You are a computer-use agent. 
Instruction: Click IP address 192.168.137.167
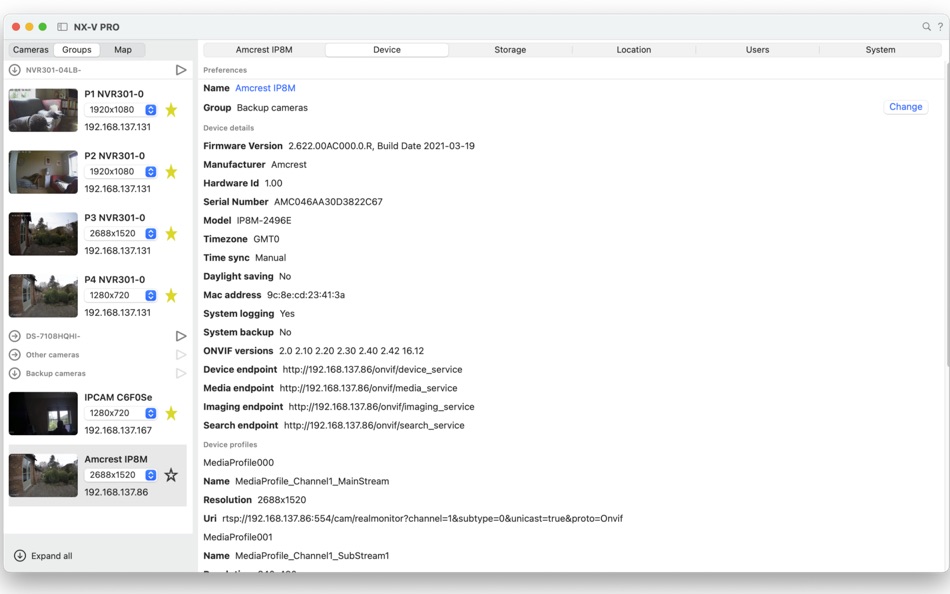[118, 430]
